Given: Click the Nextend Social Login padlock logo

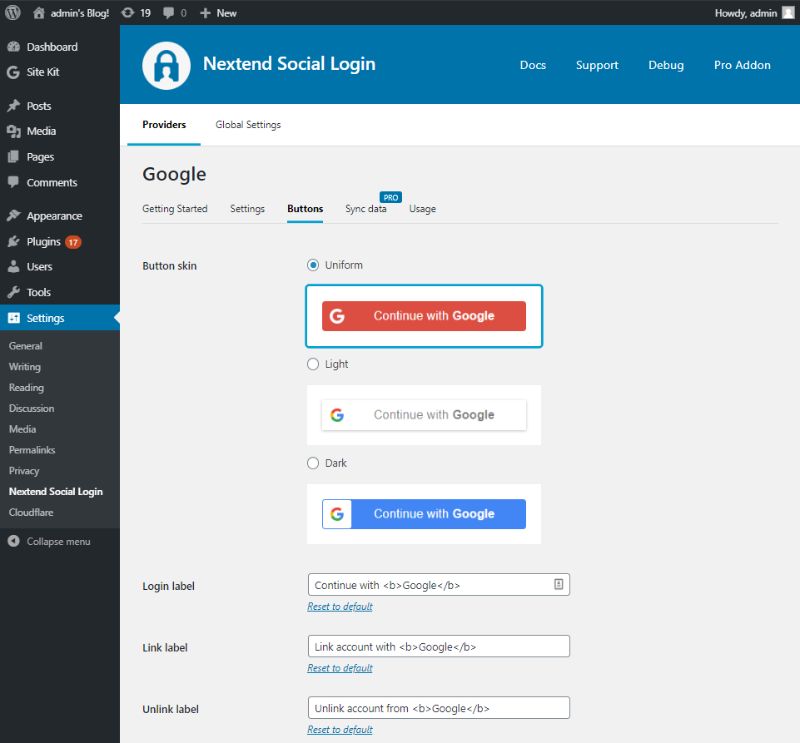Looking at the screenshot, I should pos(166,66).
